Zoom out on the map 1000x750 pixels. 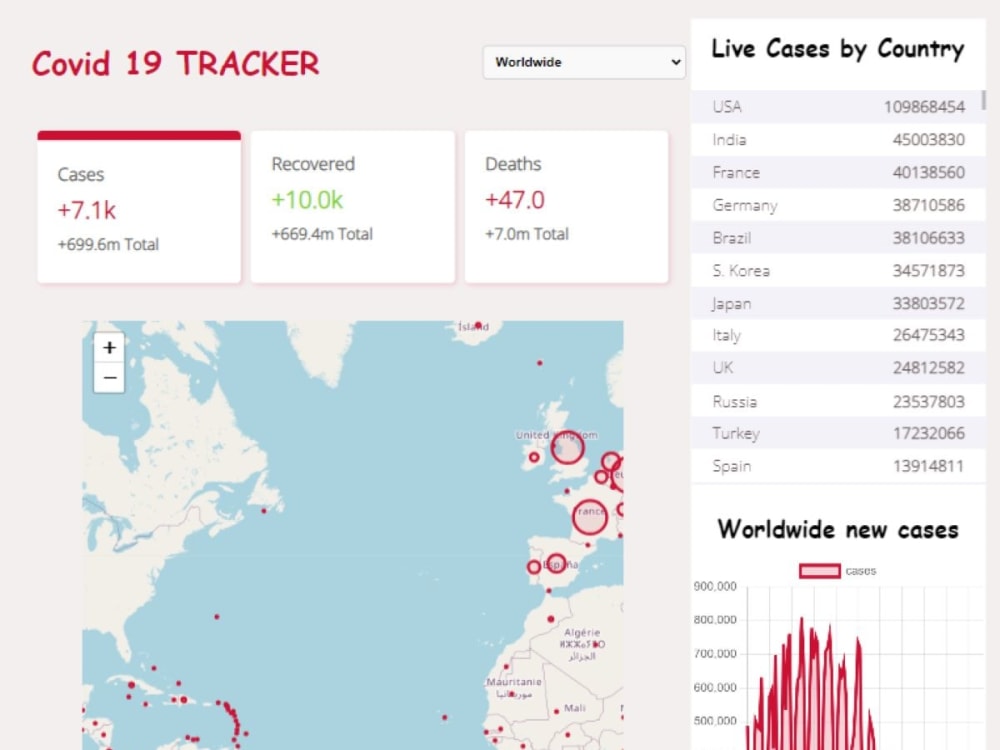[109, 378]
